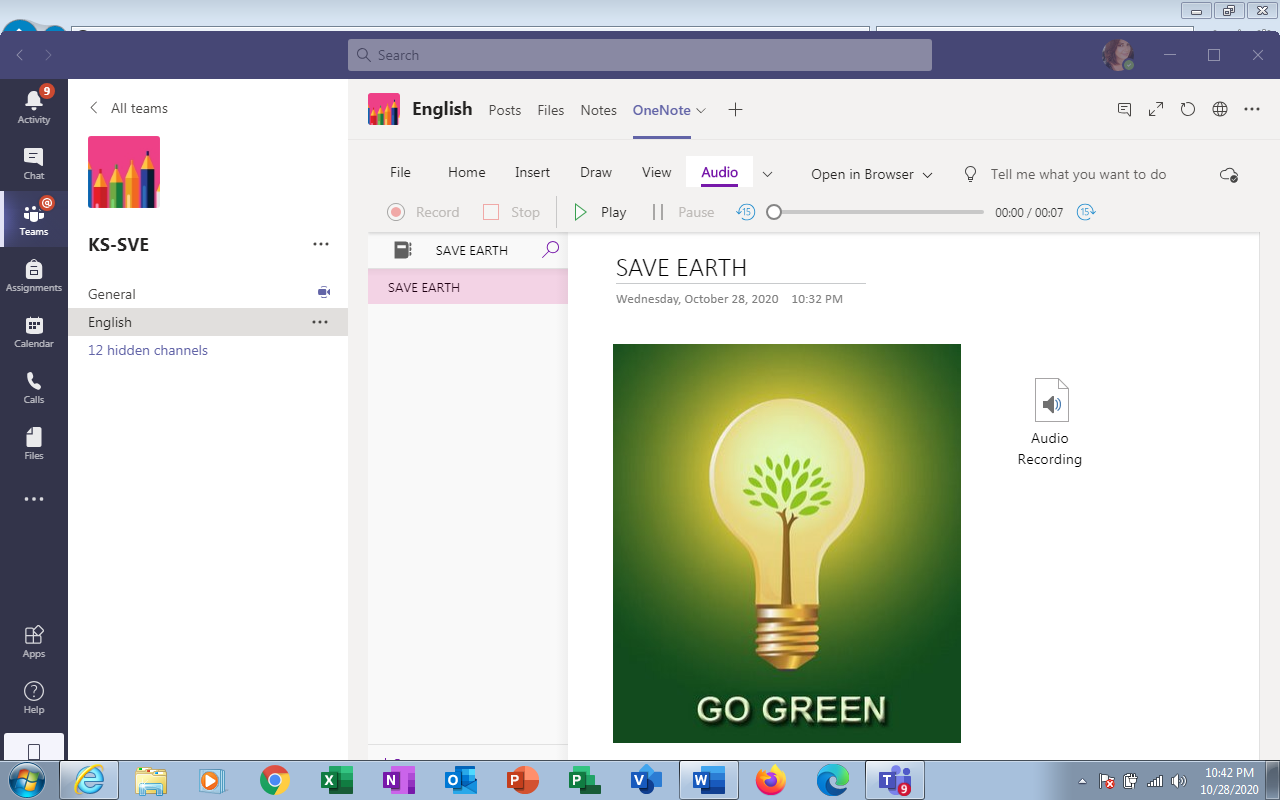This screenshot has width=1280, height=800.
Task: Open the OneNote tab dropdown chevron
Action: click(x=701, y=111)
